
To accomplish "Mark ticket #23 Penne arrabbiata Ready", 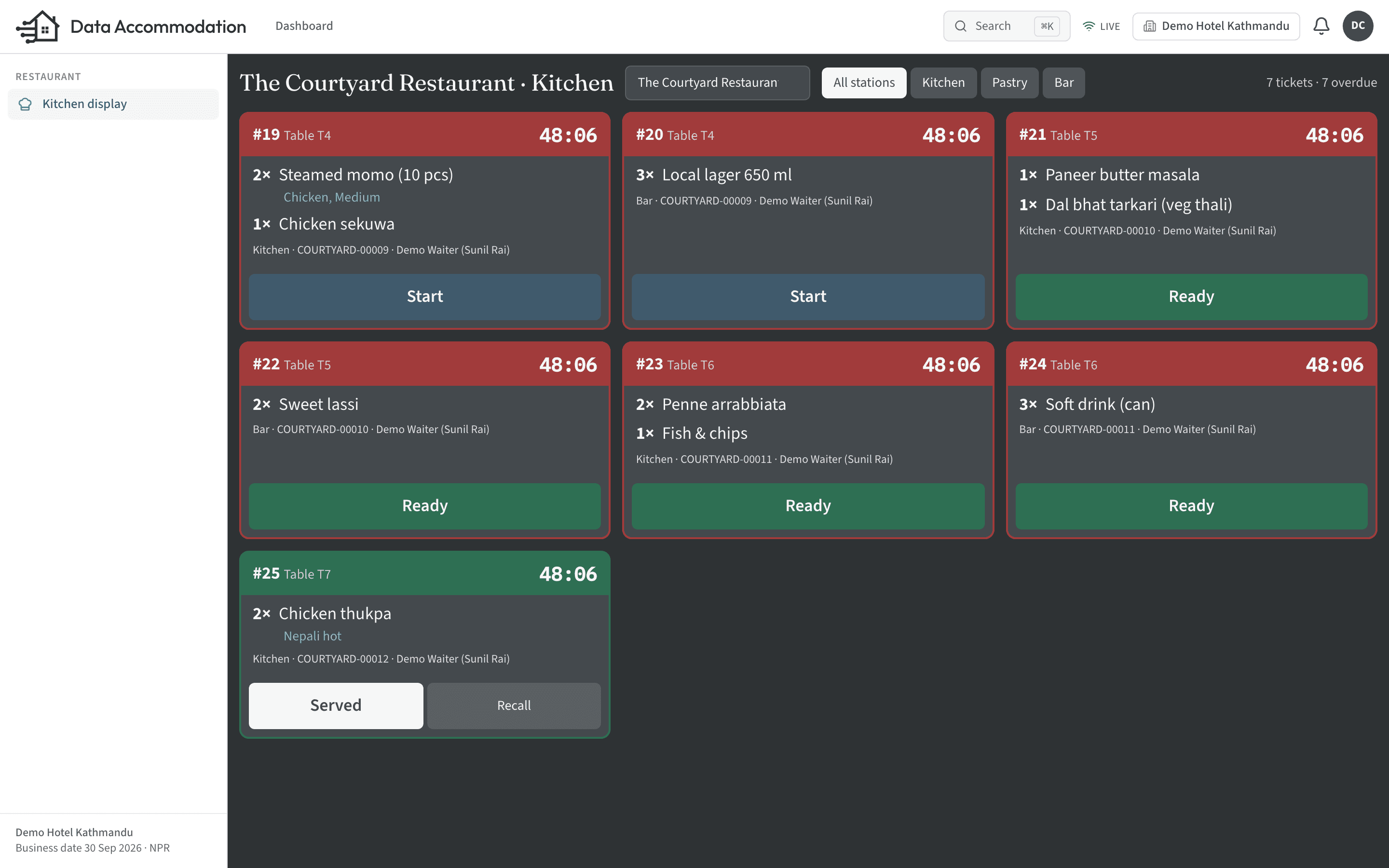I will tap(808, 506).
